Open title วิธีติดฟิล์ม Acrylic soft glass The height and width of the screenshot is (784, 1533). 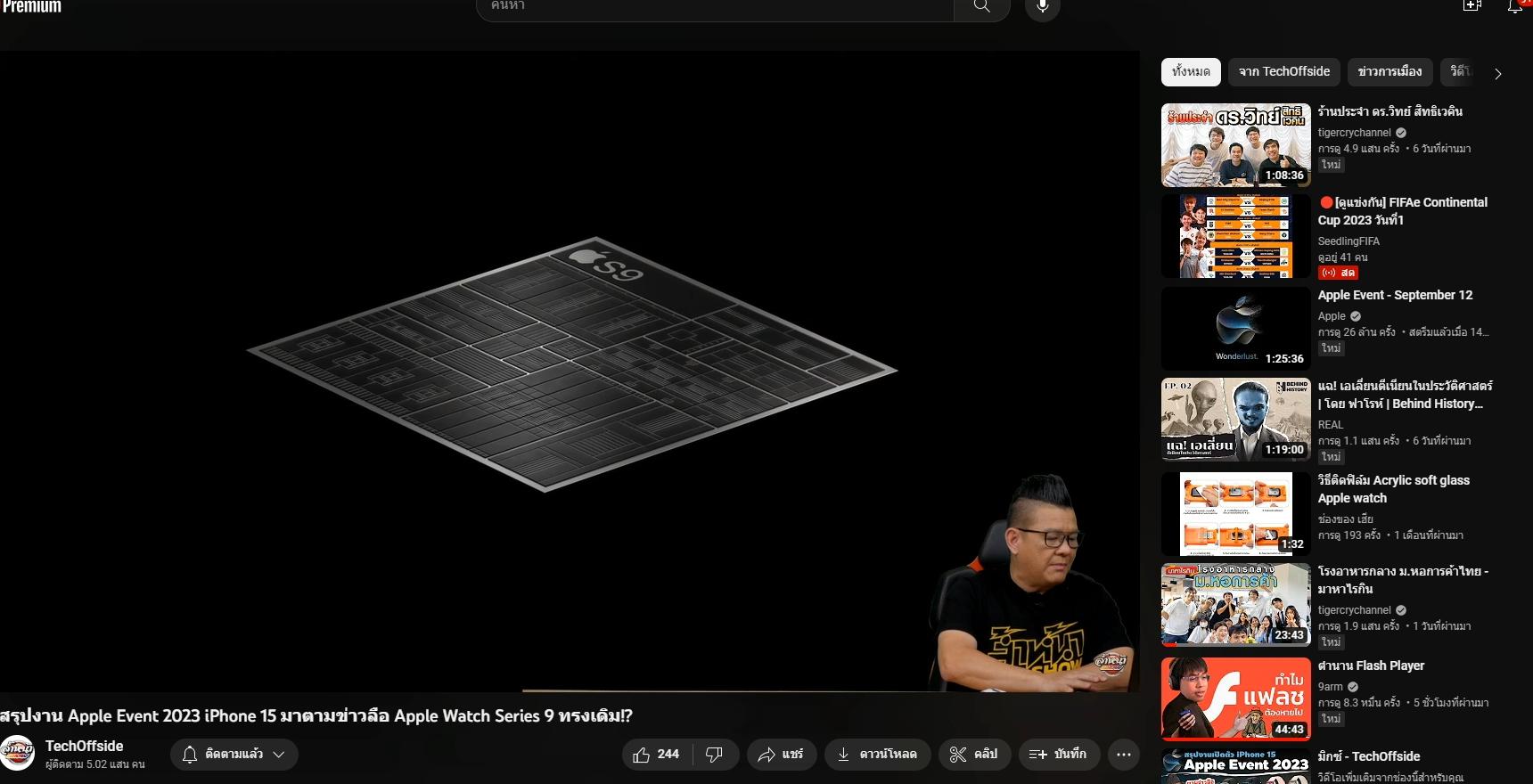(1394, 489)
